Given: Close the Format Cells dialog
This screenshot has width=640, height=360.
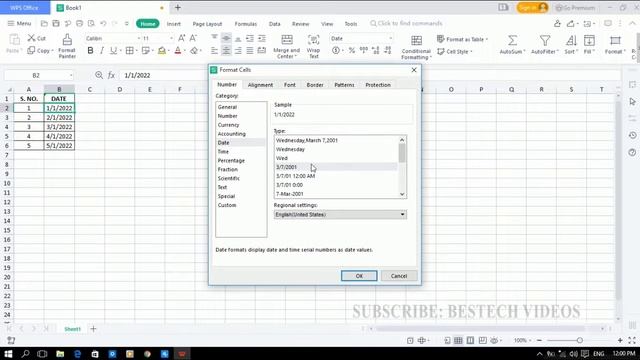Looking at the screenshot, I should [414, 70].
